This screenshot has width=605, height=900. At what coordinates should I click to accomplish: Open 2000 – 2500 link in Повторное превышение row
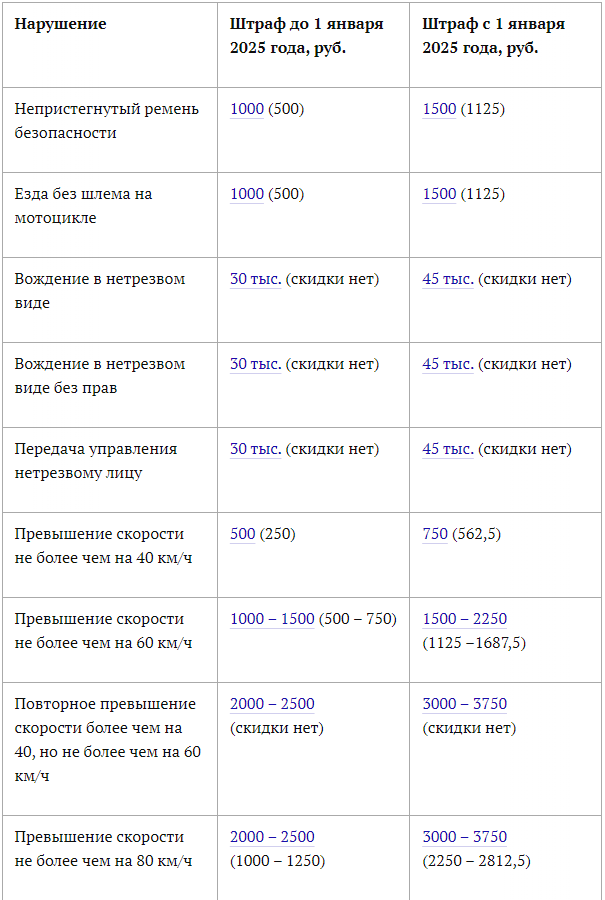[x=272, y=703]
